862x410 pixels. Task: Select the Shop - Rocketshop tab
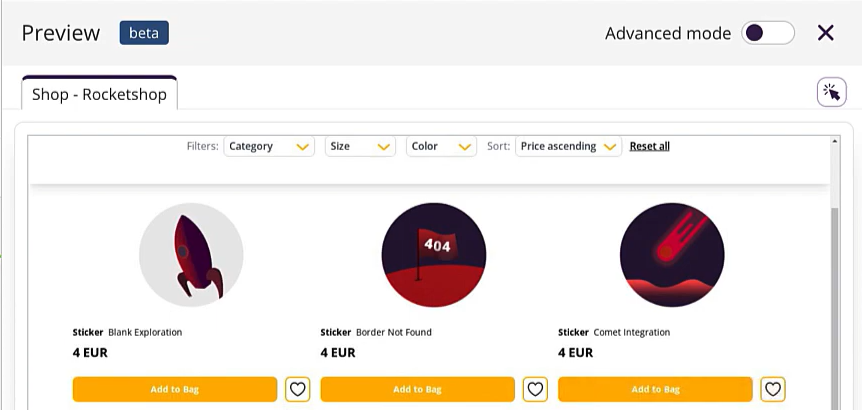coord(99,94)
